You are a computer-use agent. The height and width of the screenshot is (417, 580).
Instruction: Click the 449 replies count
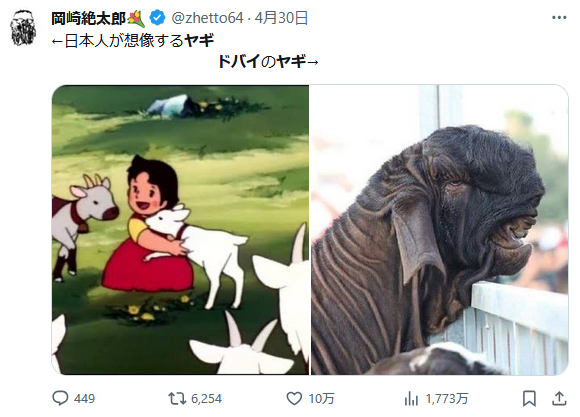coord(84,398)
